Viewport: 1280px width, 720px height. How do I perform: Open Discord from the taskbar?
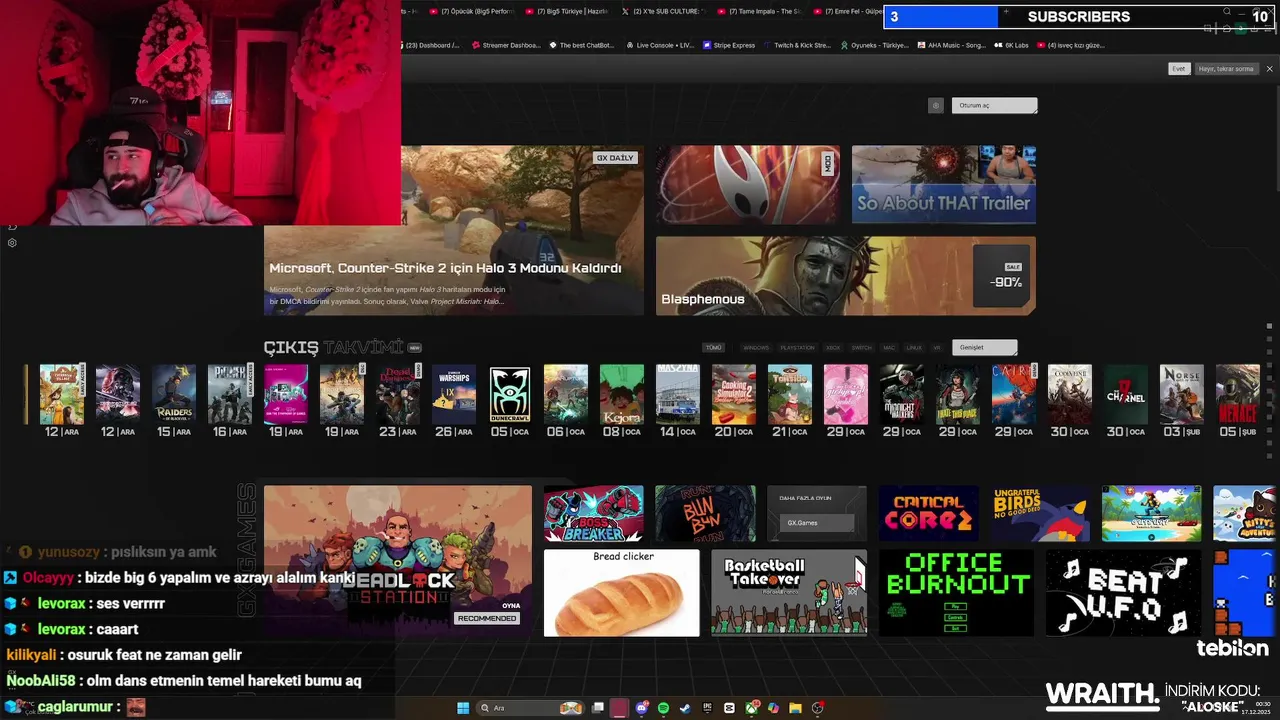642,708
